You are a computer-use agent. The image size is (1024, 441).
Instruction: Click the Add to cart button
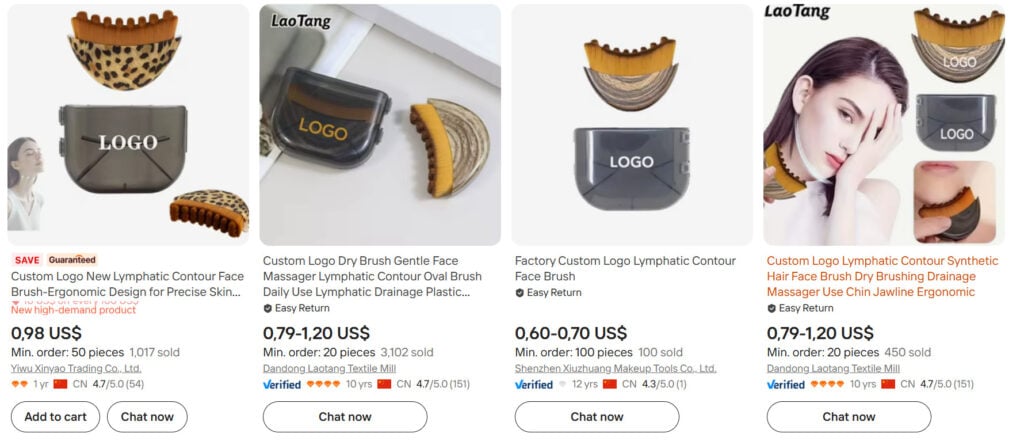click(56, 417)
